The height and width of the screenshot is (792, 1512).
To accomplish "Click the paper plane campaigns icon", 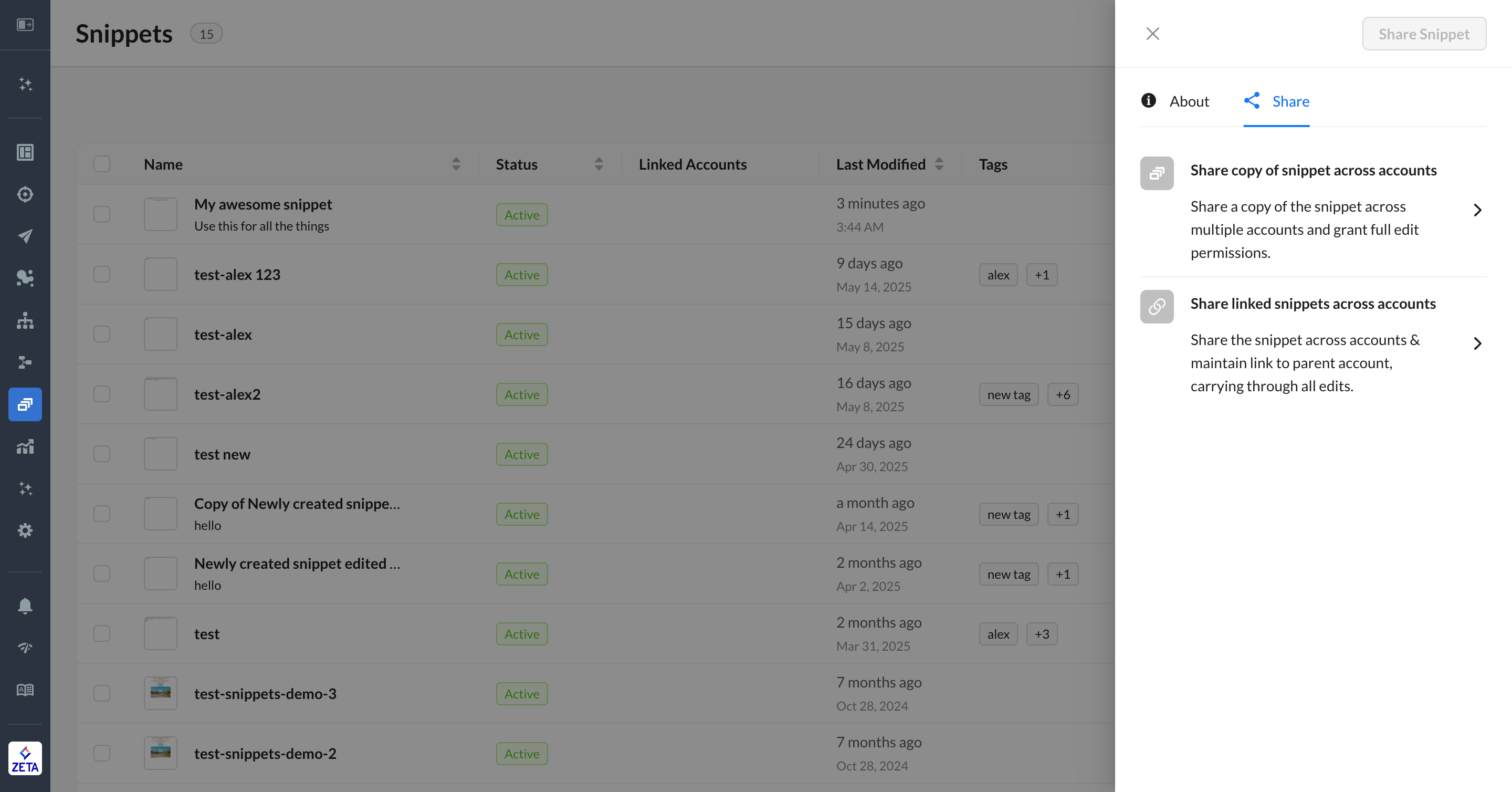I will pos(25,236).
